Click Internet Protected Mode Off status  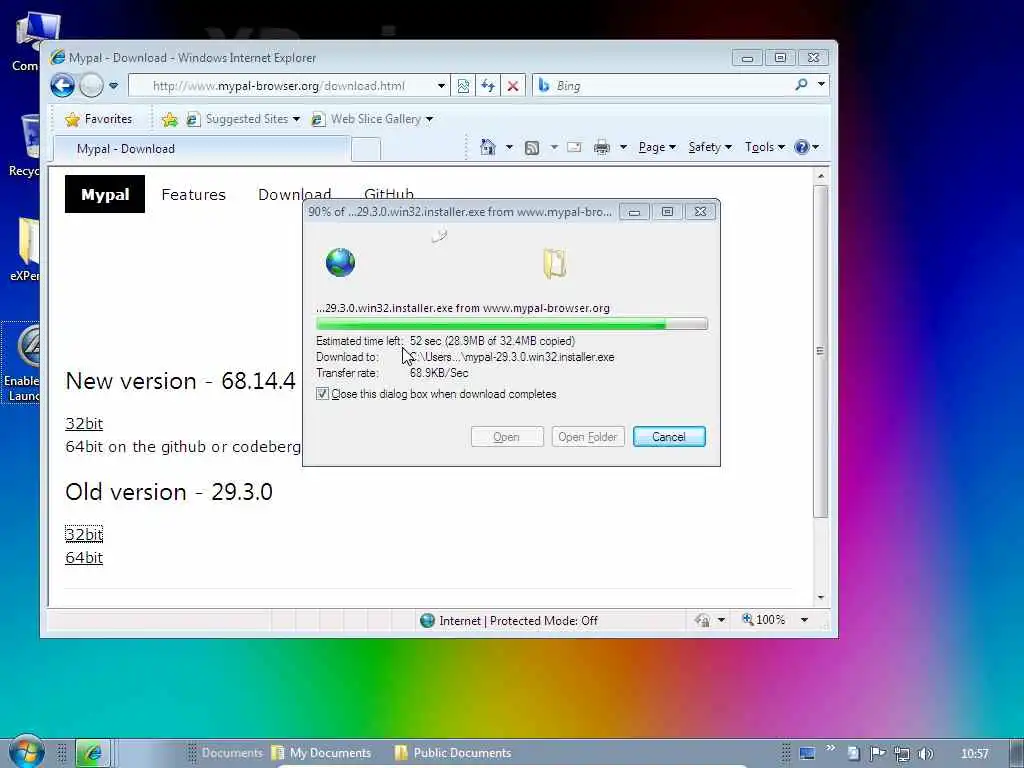(509, 620)
